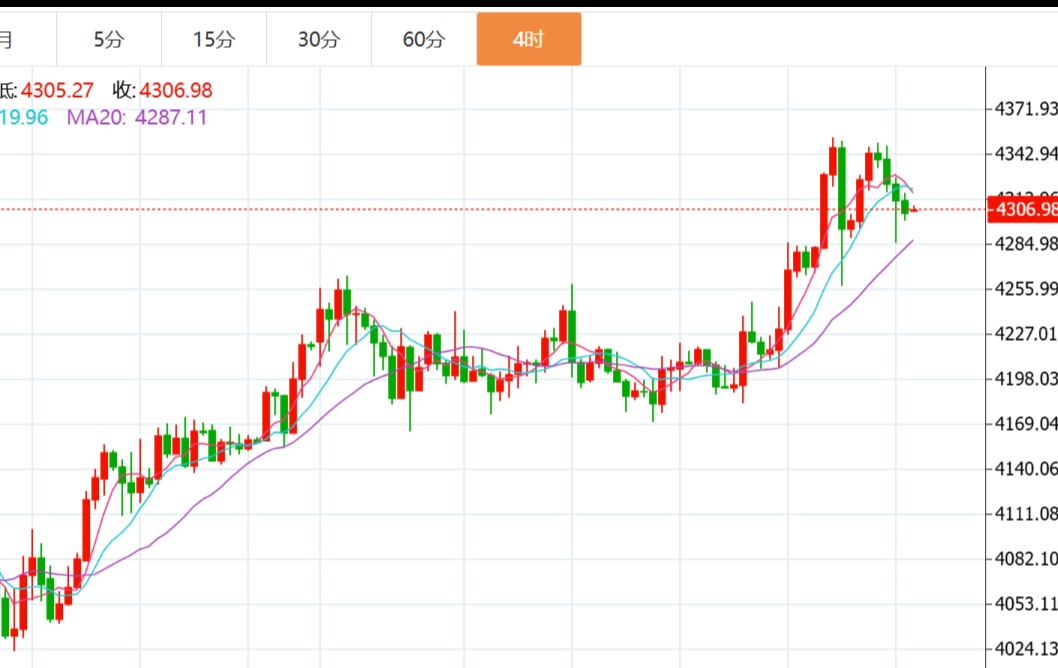Open the 30分 timeframe tab
This screenshot has height=668, width=1058.
(x=319, y=40)
